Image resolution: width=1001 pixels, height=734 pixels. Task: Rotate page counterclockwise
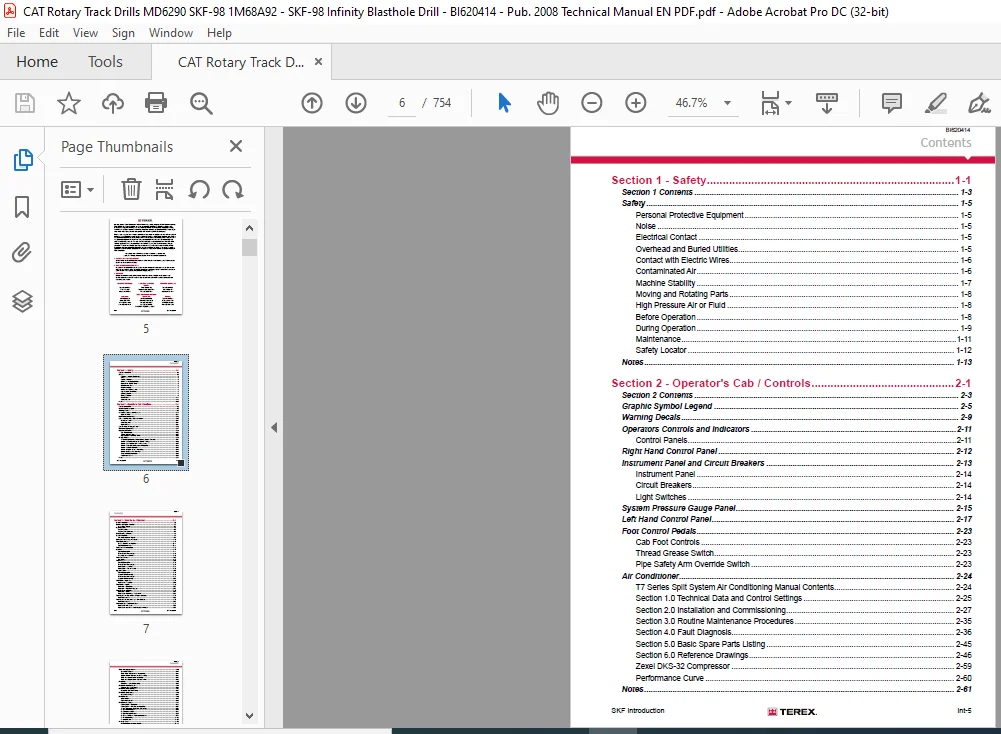click(199, 190)
